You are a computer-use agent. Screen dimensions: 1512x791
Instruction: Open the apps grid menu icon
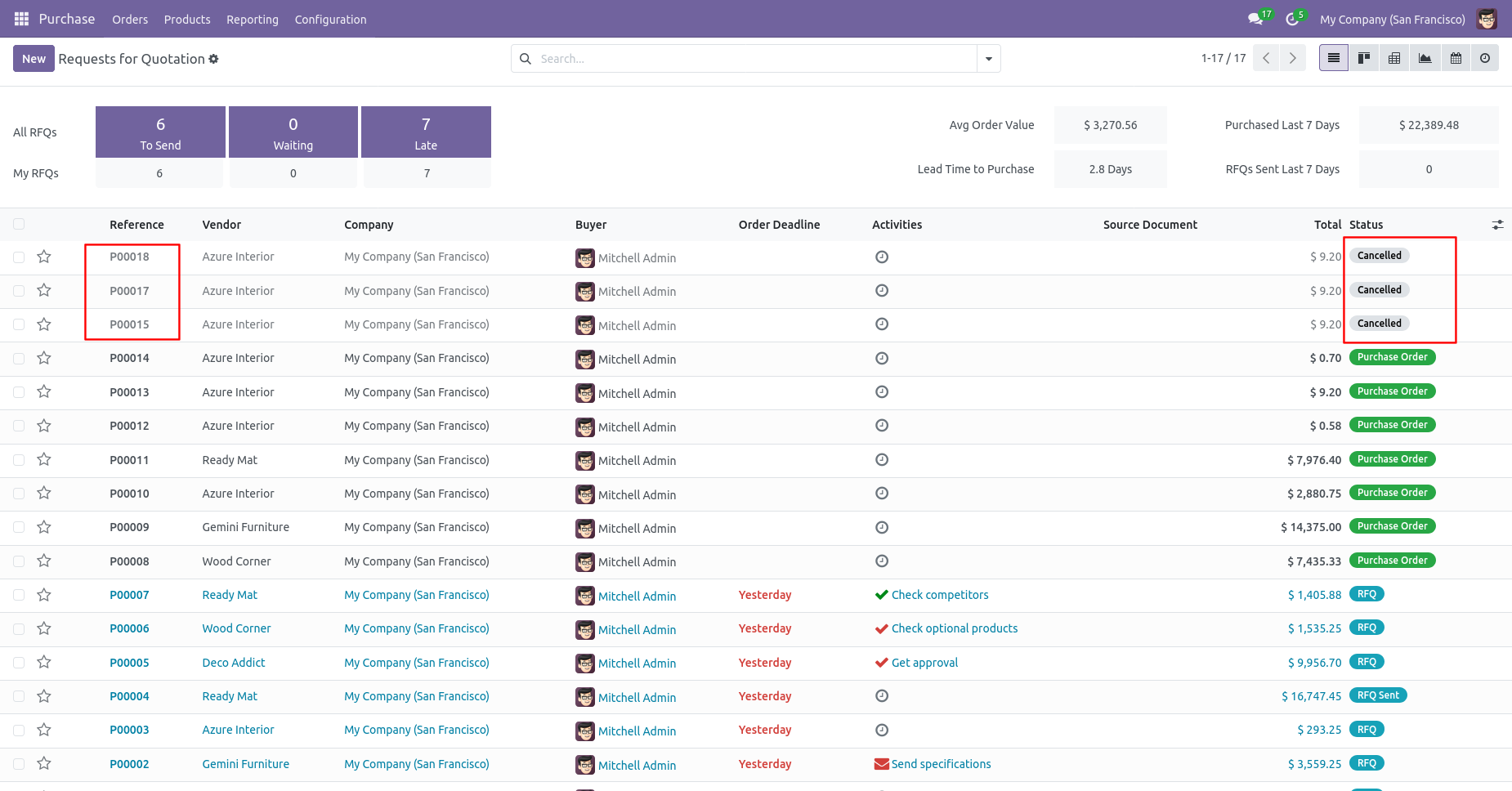tap(22, 19)
